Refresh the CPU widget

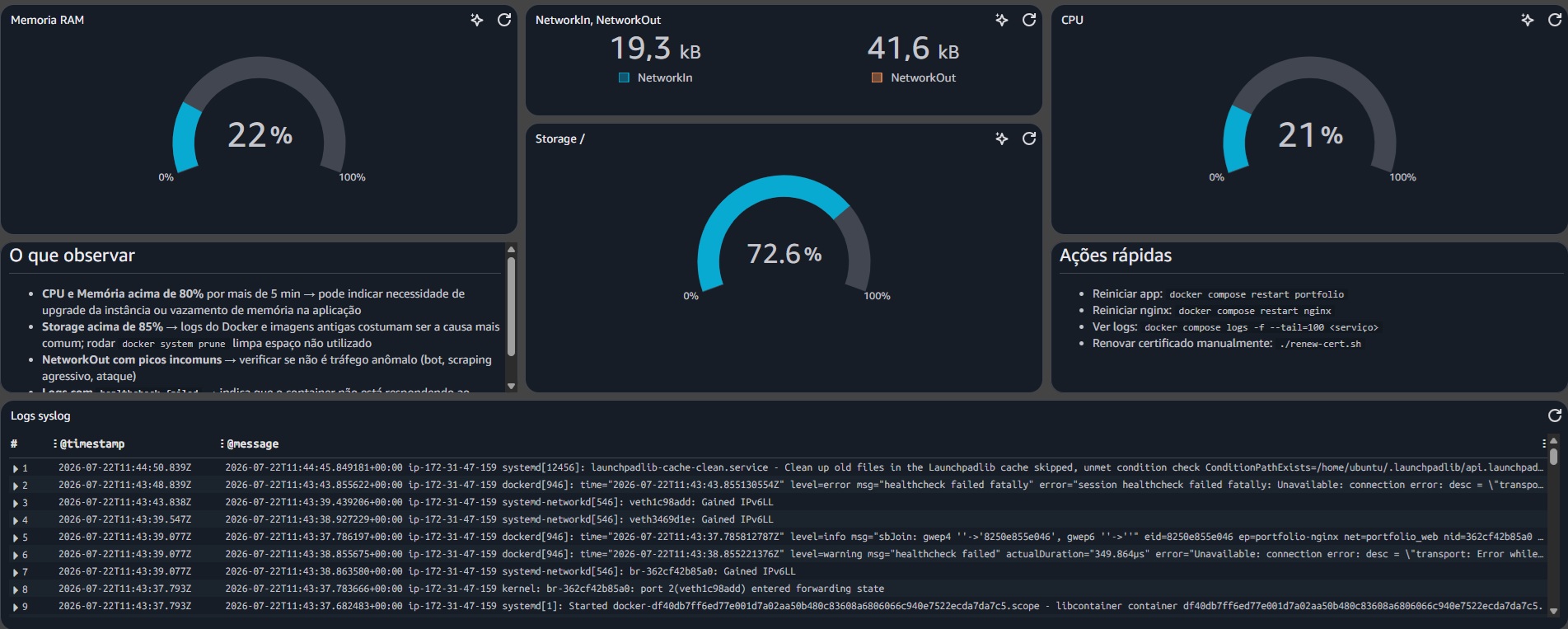click(1555, 20)
